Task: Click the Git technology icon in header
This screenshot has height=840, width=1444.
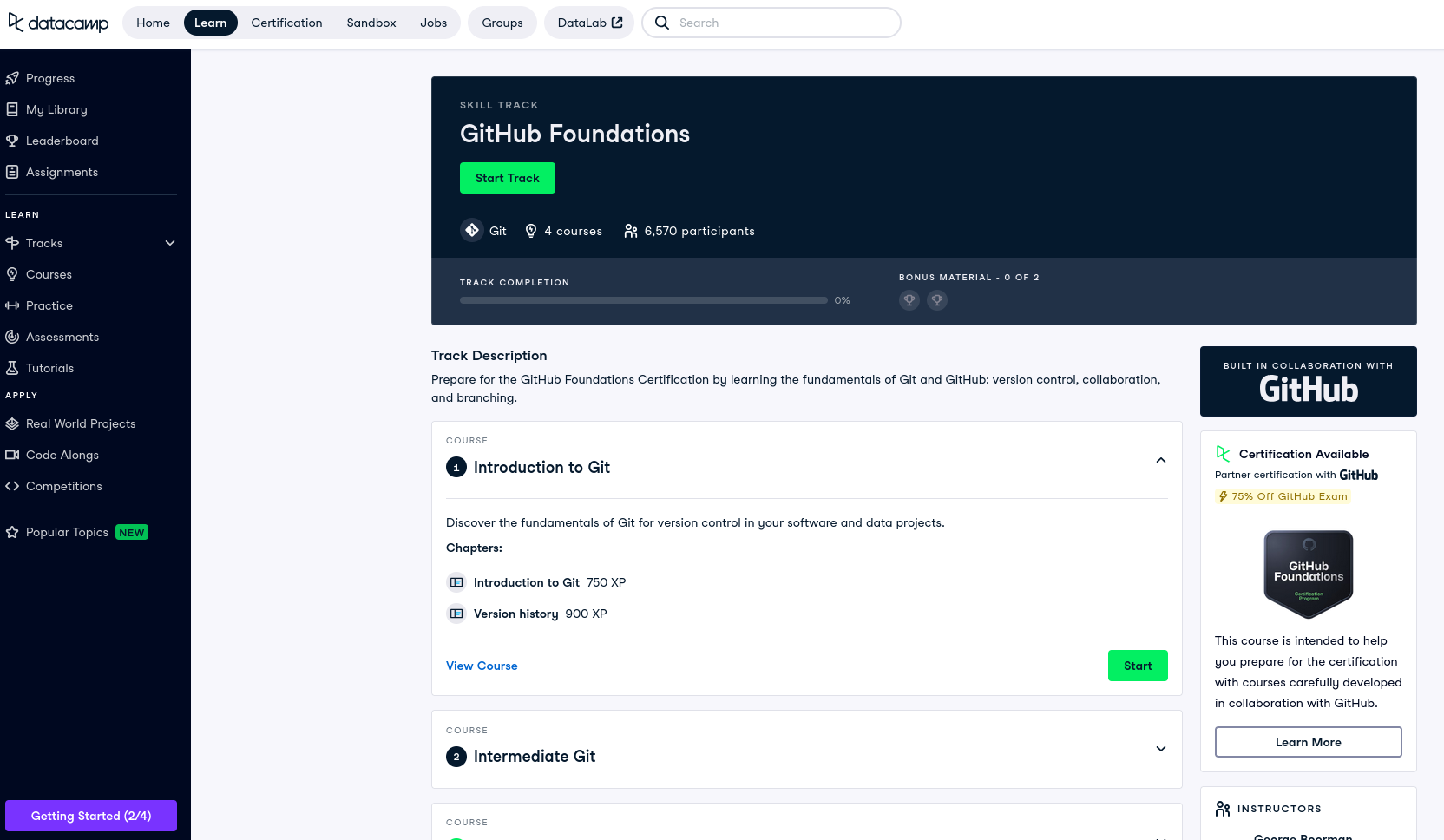Action: (x=472, y=230)
